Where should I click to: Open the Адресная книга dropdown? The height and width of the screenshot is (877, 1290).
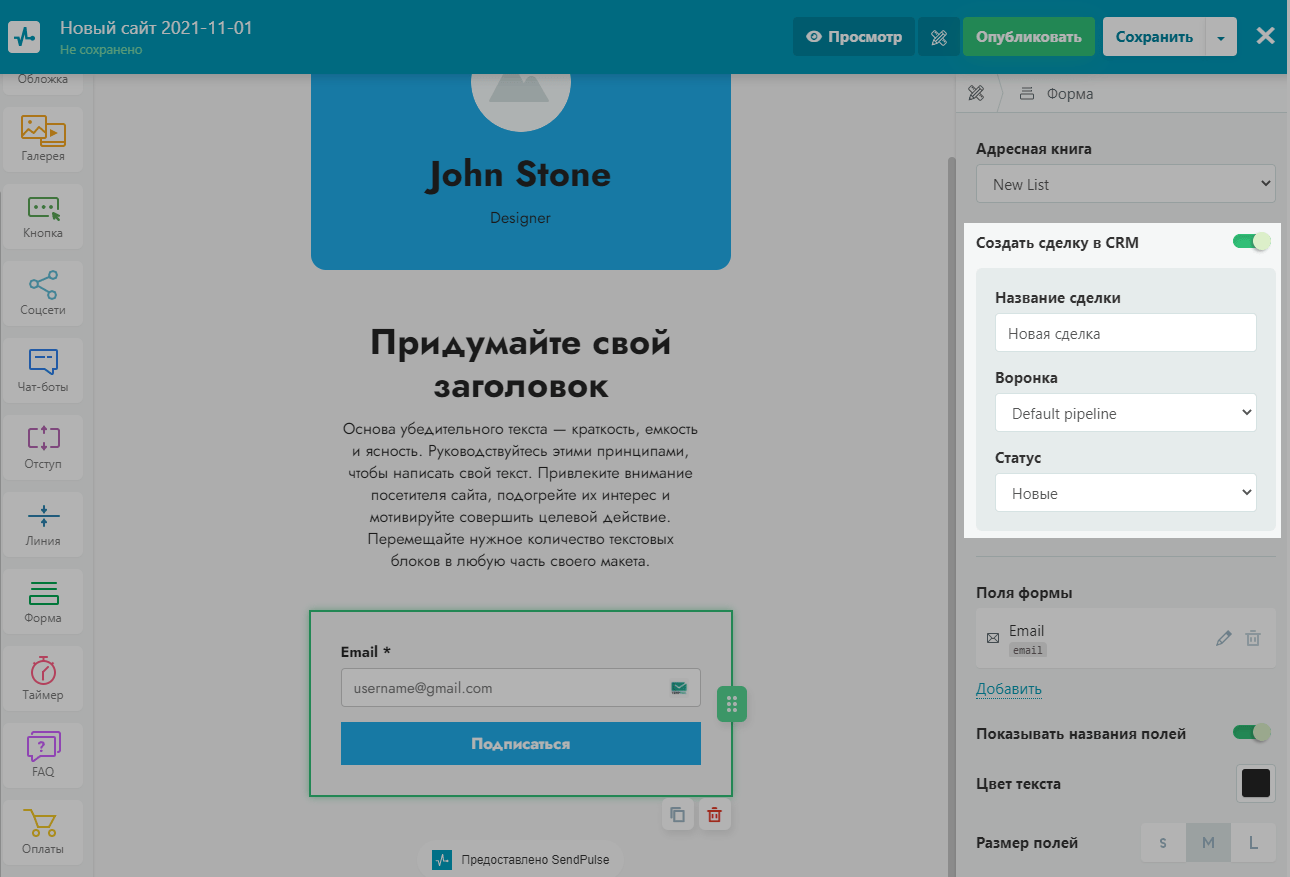pyautogui.click(x=1126, y=185)
